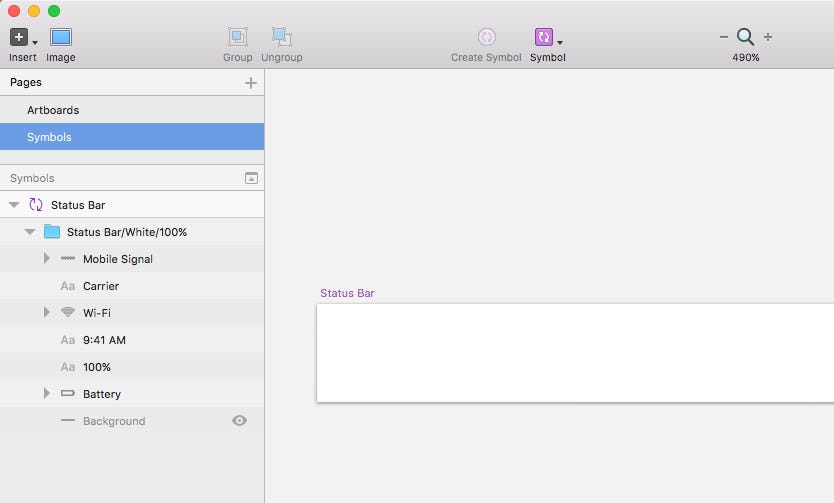Click the blue folder group icon
The height and width of the screenshot is (503, 834).
(x=52, y=231)
